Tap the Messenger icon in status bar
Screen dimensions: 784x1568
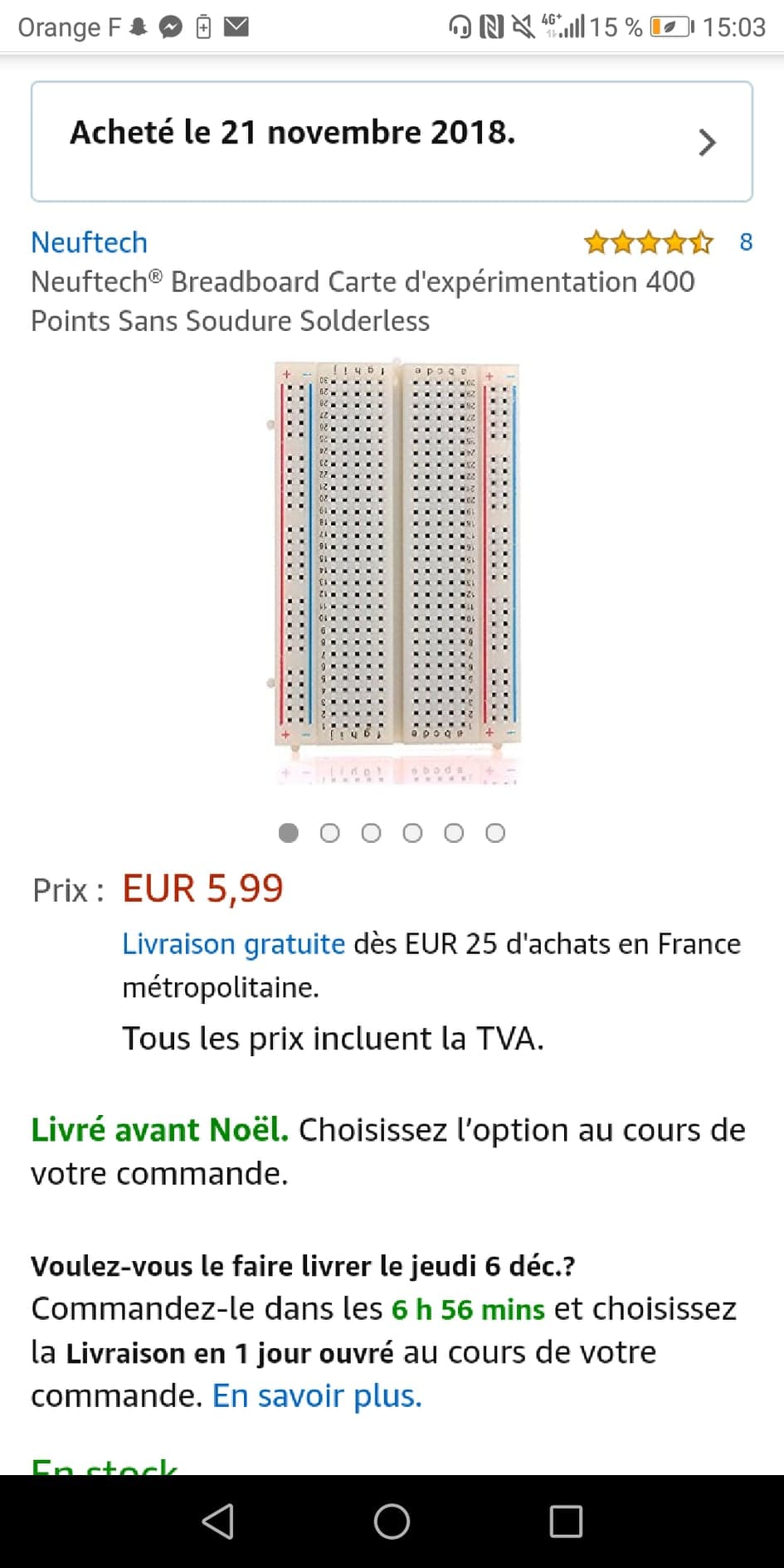click(171, 27)
